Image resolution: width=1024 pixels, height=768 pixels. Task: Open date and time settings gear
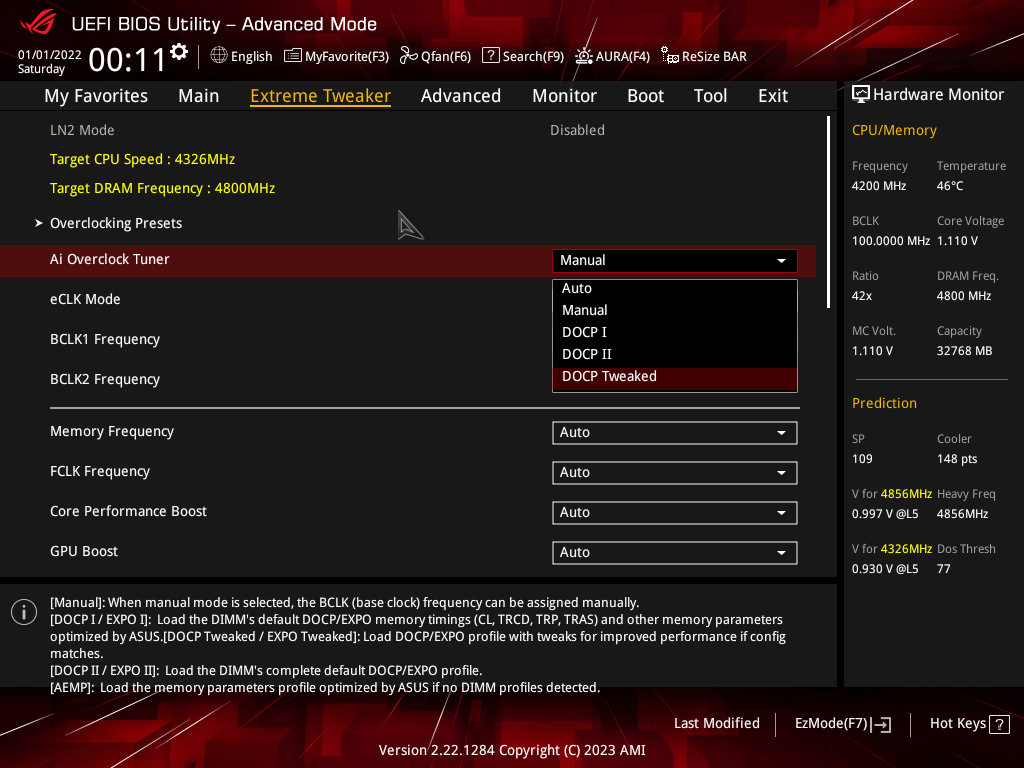(179, 52)
